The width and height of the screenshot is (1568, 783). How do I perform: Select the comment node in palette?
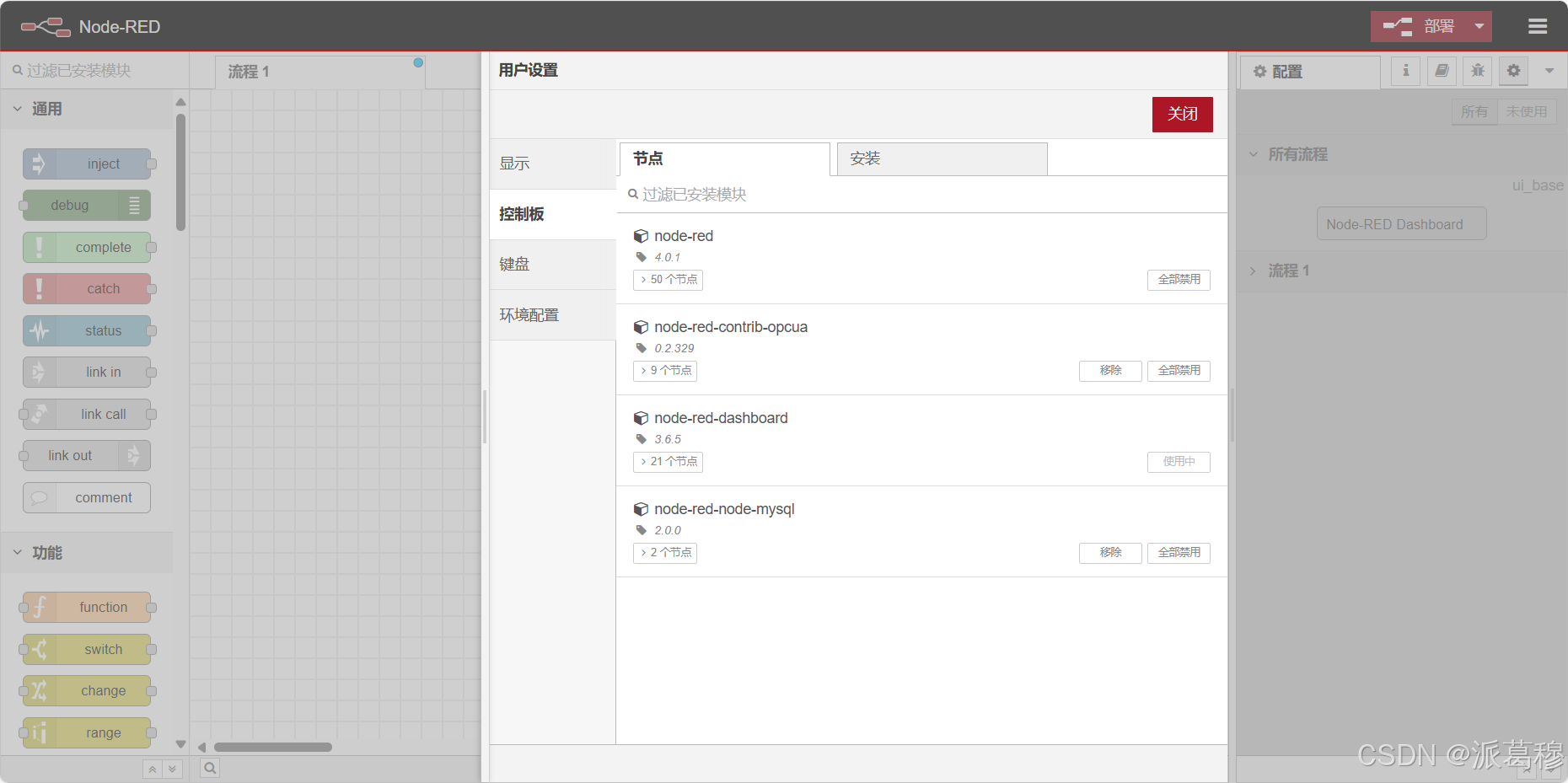click(87, 497)
